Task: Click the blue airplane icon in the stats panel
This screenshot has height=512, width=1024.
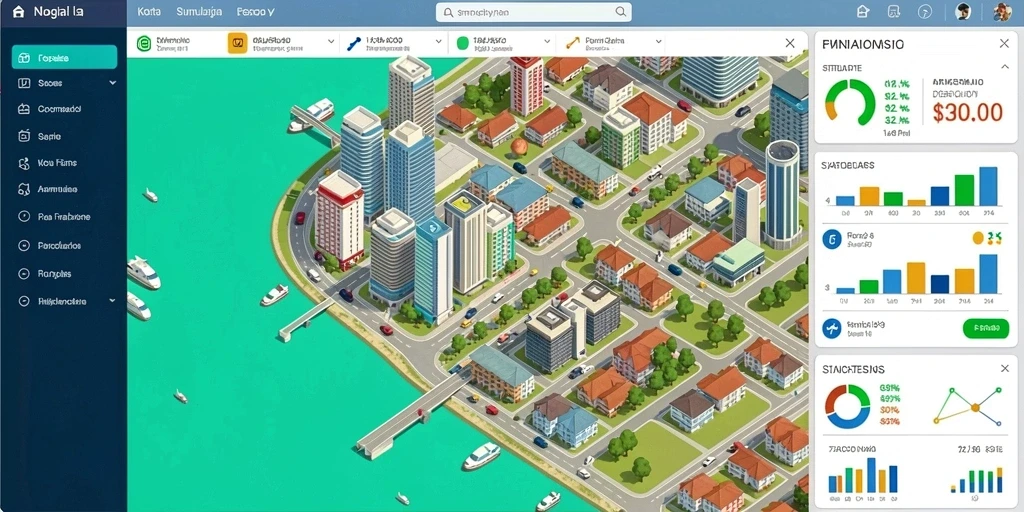Action: tap(832, 328)
